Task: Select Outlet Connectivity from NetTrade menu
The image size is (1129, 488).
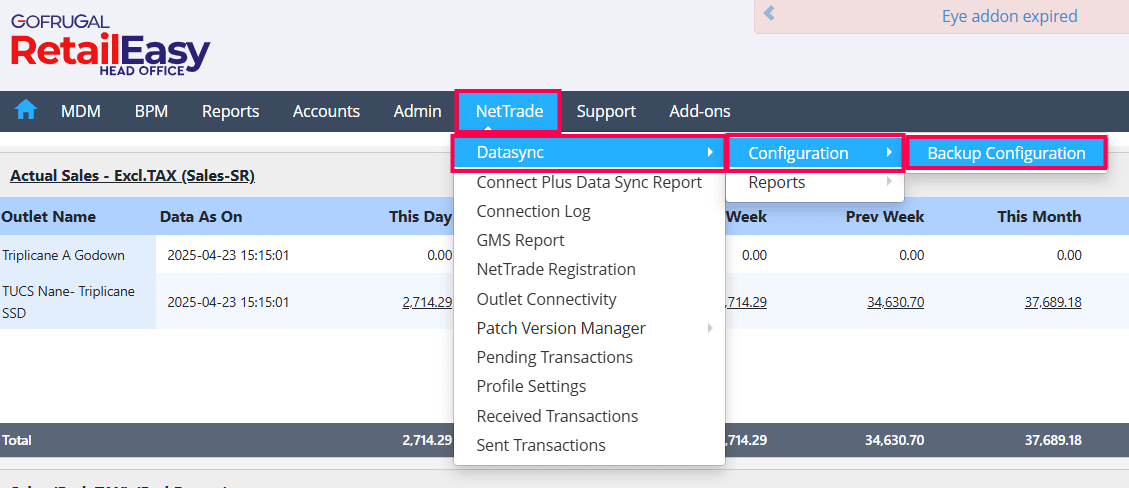Action: click(x=546, y=299)
